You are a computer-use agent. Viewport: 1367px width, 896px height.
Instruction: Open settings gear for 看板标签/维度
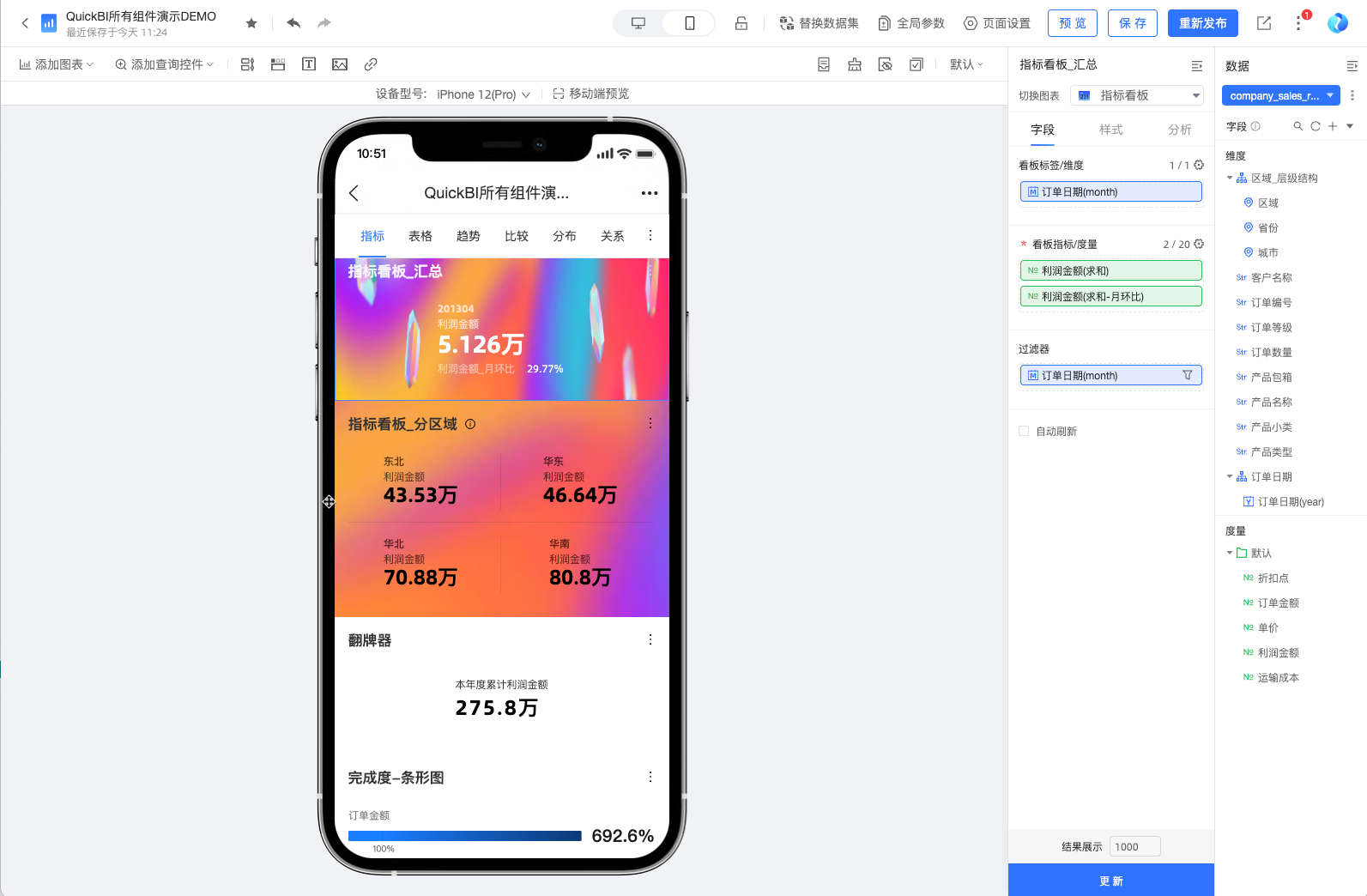click(1199, 165)
